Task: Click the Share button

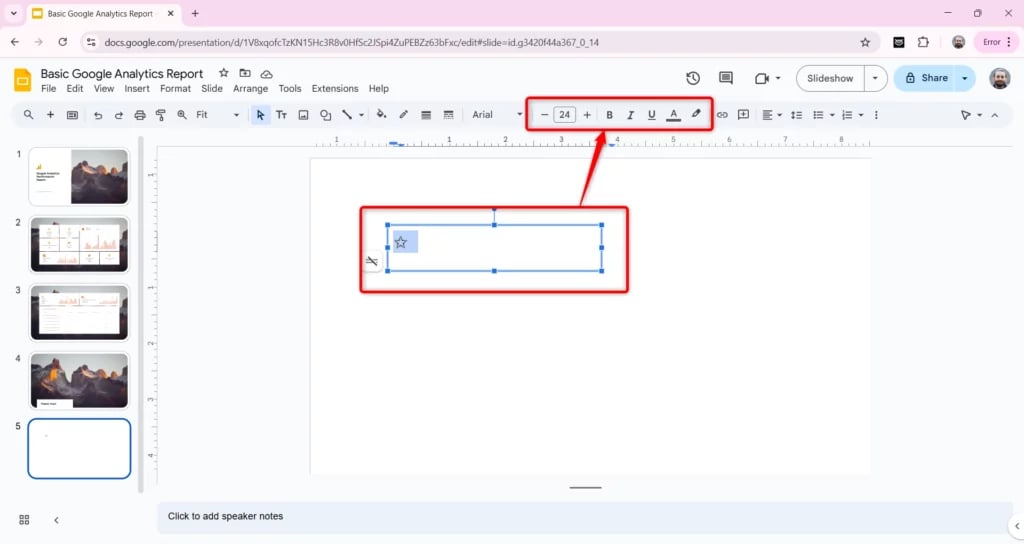Action: (x=925, y=78)
